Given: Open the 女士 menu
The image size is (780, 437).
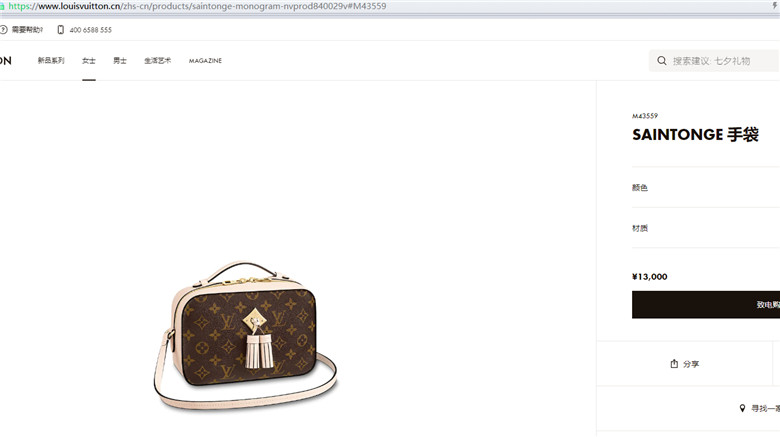Looking at the screenshot, I should pos(89,61).
